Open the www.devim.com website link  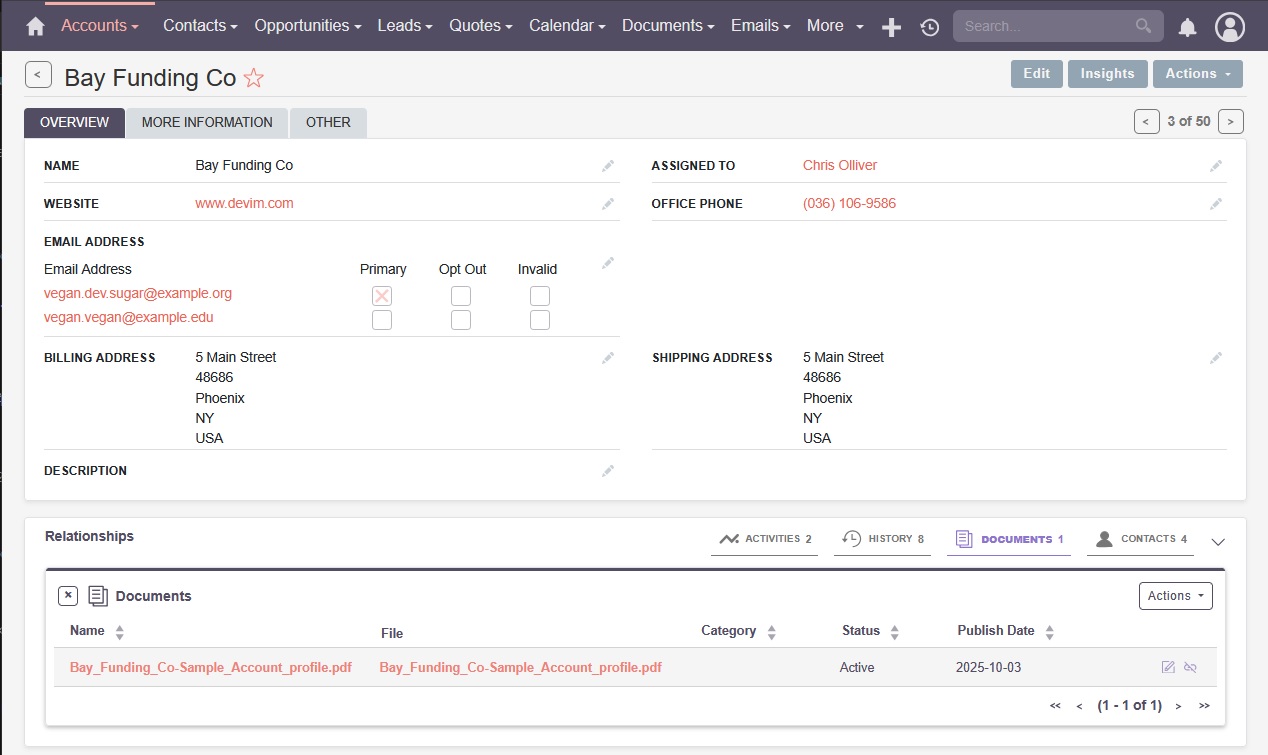click(244, 204)
